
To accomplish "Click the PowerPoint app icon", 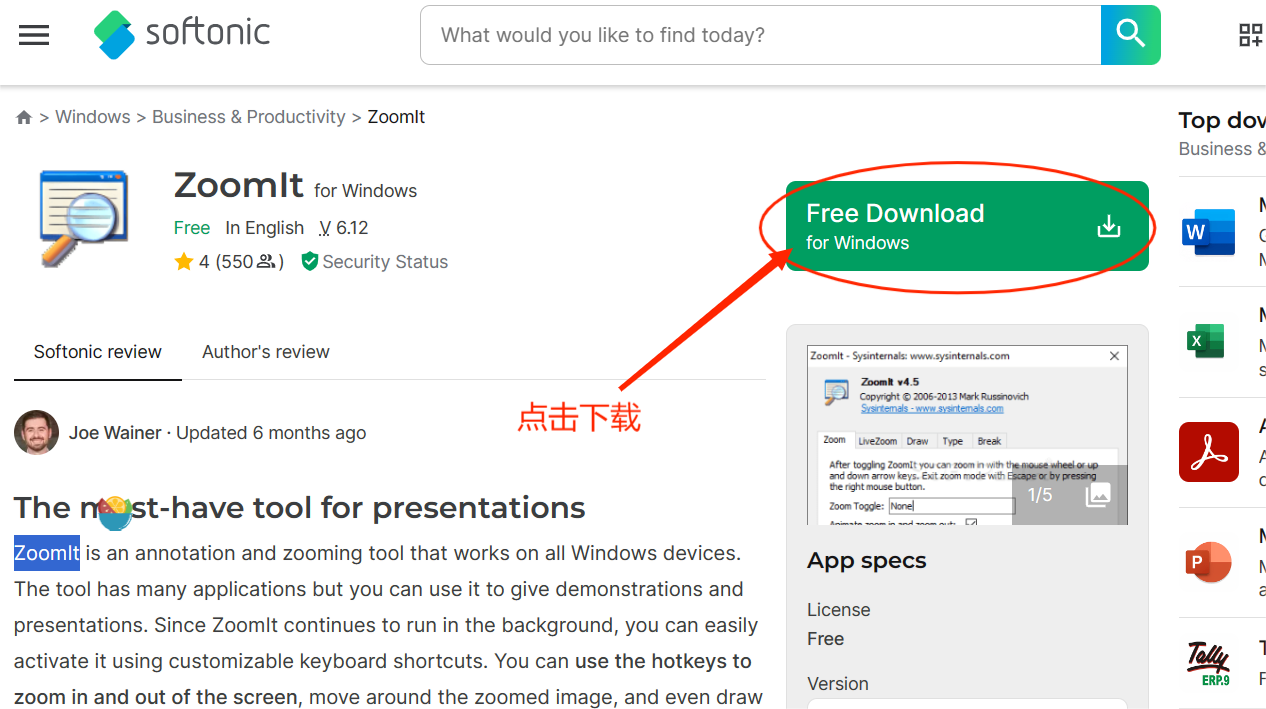I will click(x=1208, y=562).
